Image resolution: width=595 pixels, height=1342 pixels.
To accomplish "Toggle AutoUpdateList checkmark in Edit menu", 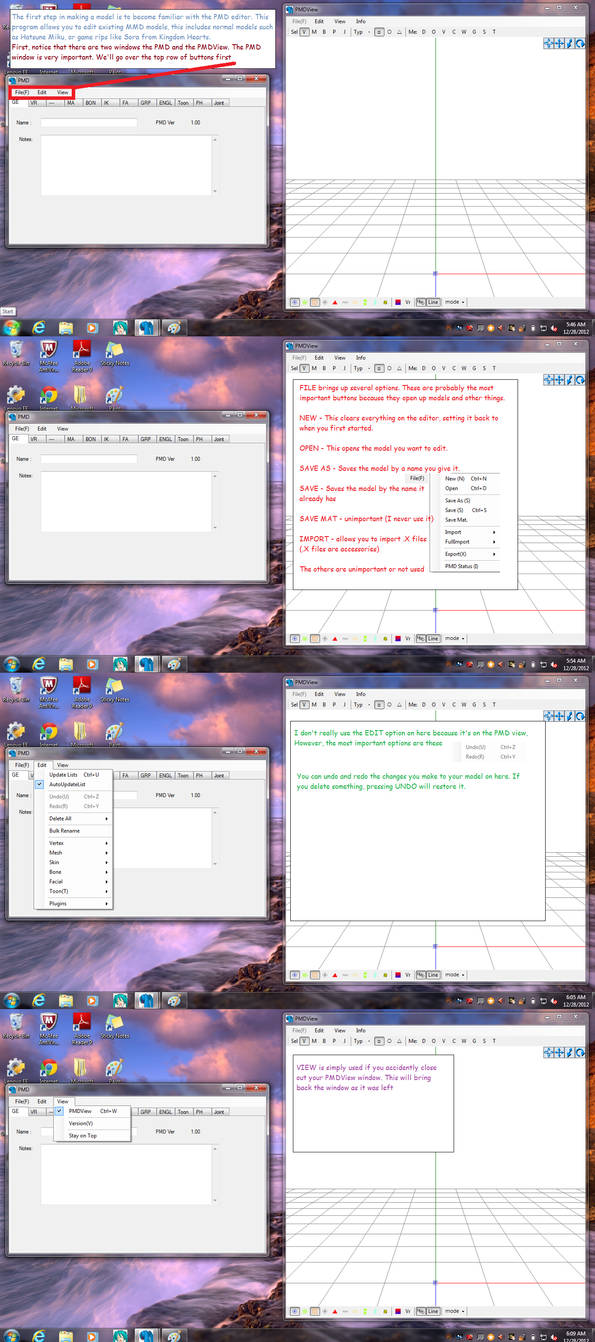I will (x=74, y=784).
